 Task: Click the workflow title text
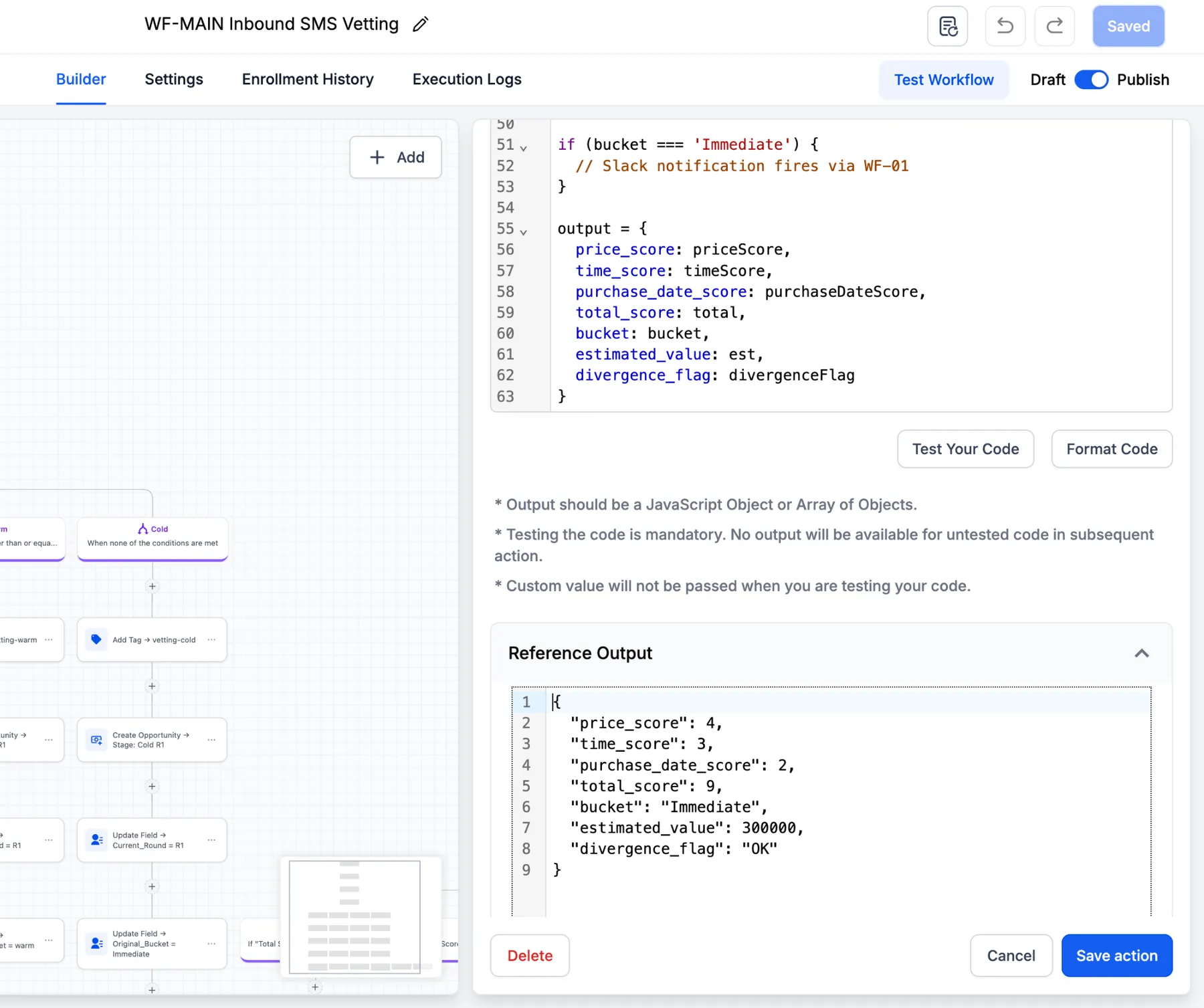pos(272,24)
